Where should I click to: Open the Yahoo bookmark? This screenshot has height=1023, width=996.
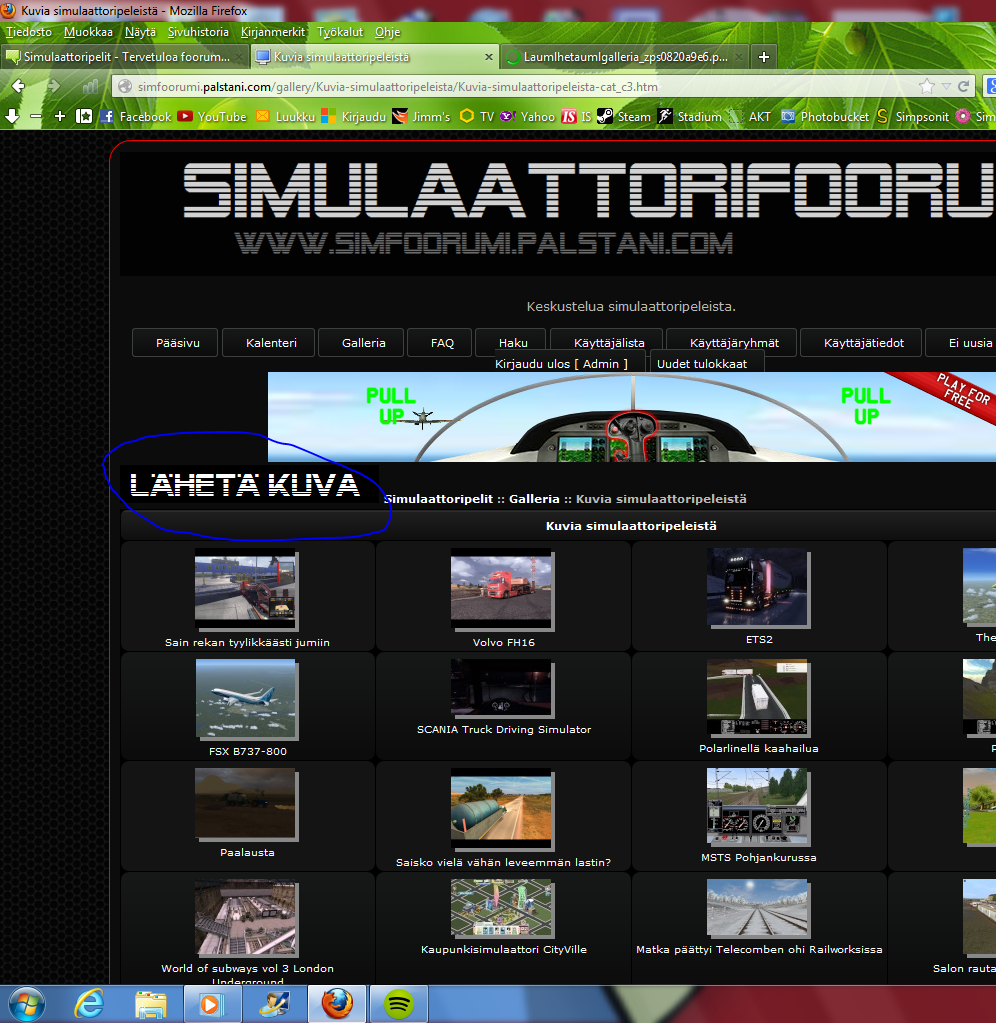click(x=528, y=116)
